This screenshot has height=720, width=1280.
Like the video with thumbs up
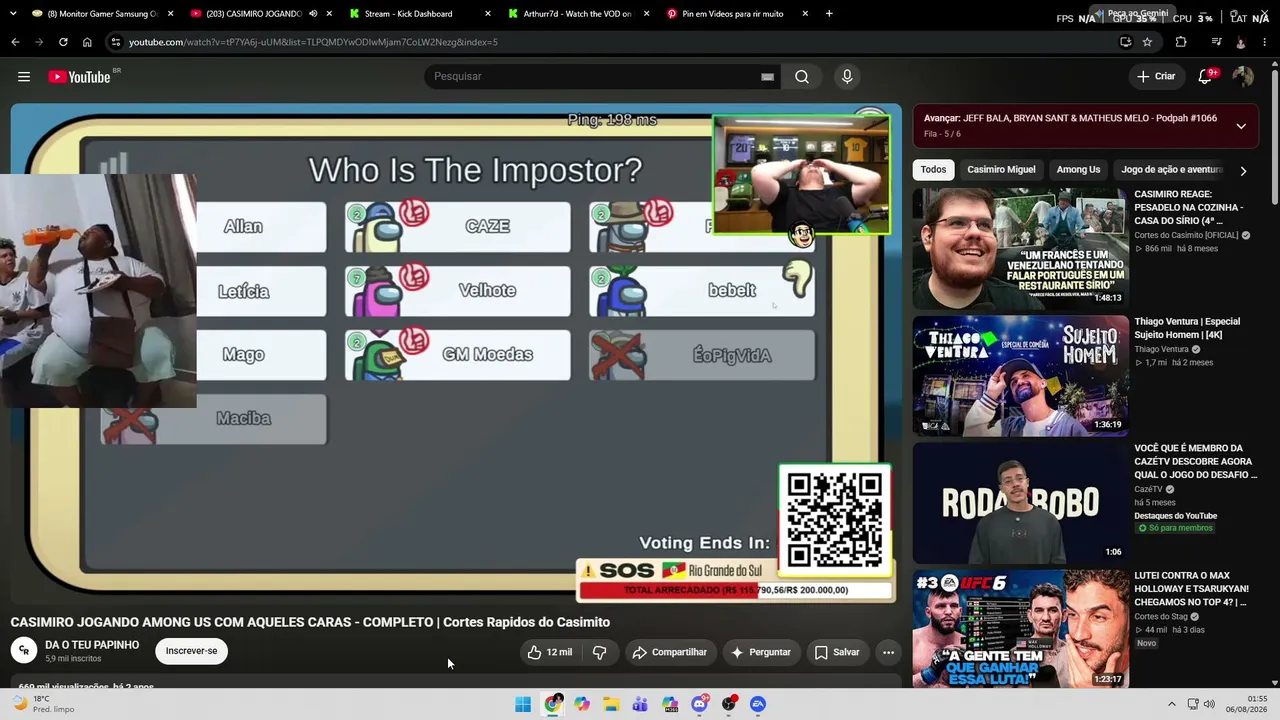(549, 652)
